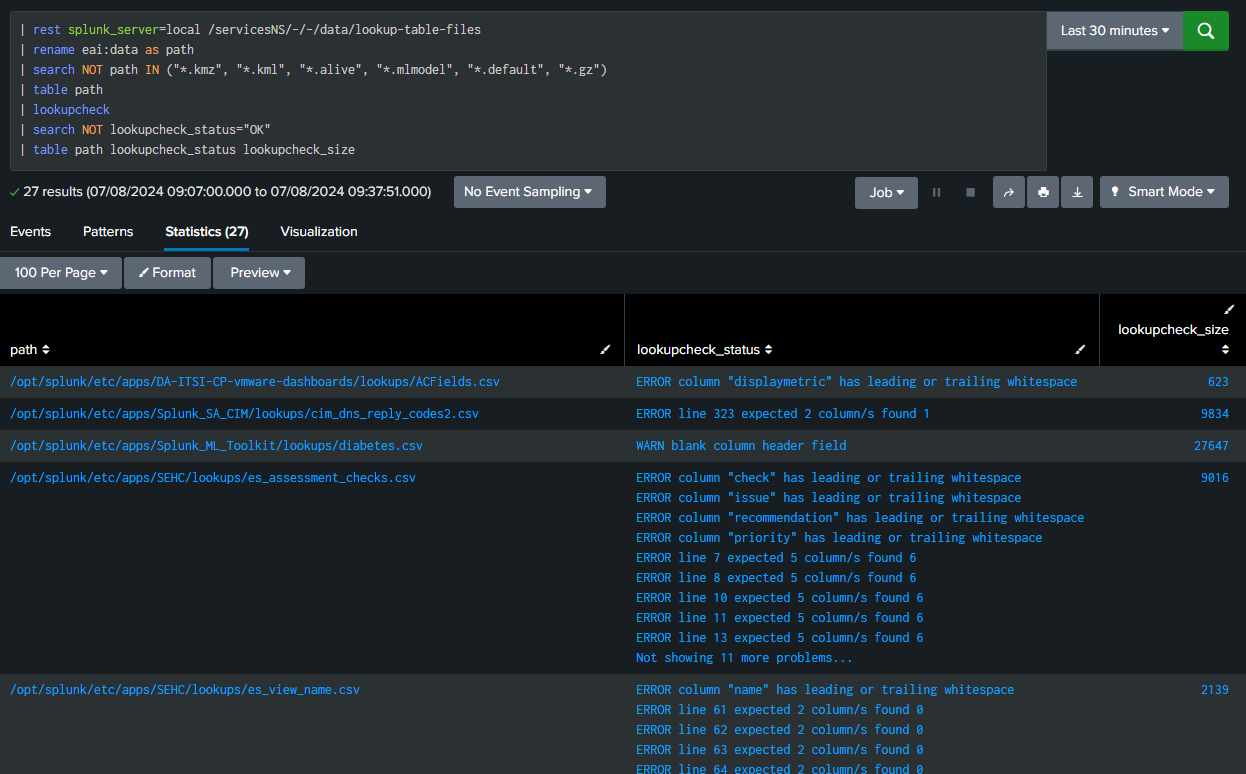Click the 27 results time range summary
This screenshot has width=1246, height=774.
click(x=227, y=192)
